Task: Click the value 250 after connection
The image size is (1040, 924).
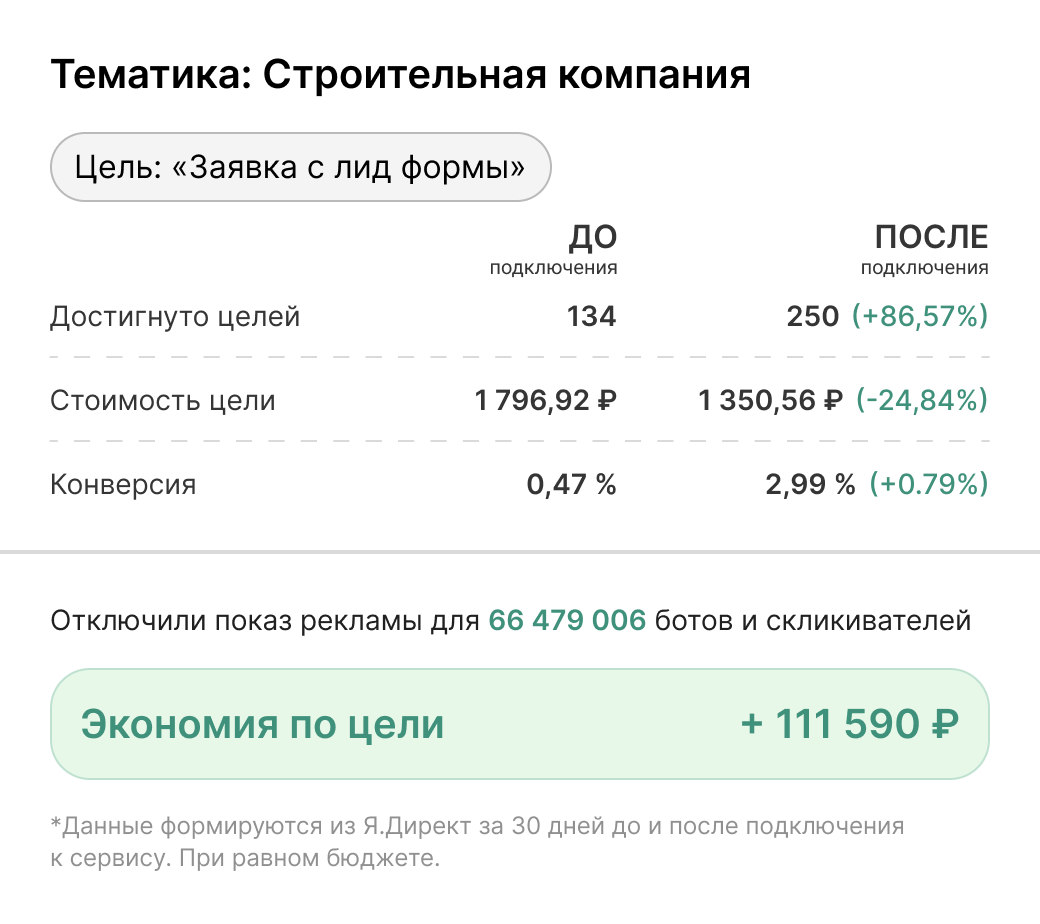Action: point(812,318)
